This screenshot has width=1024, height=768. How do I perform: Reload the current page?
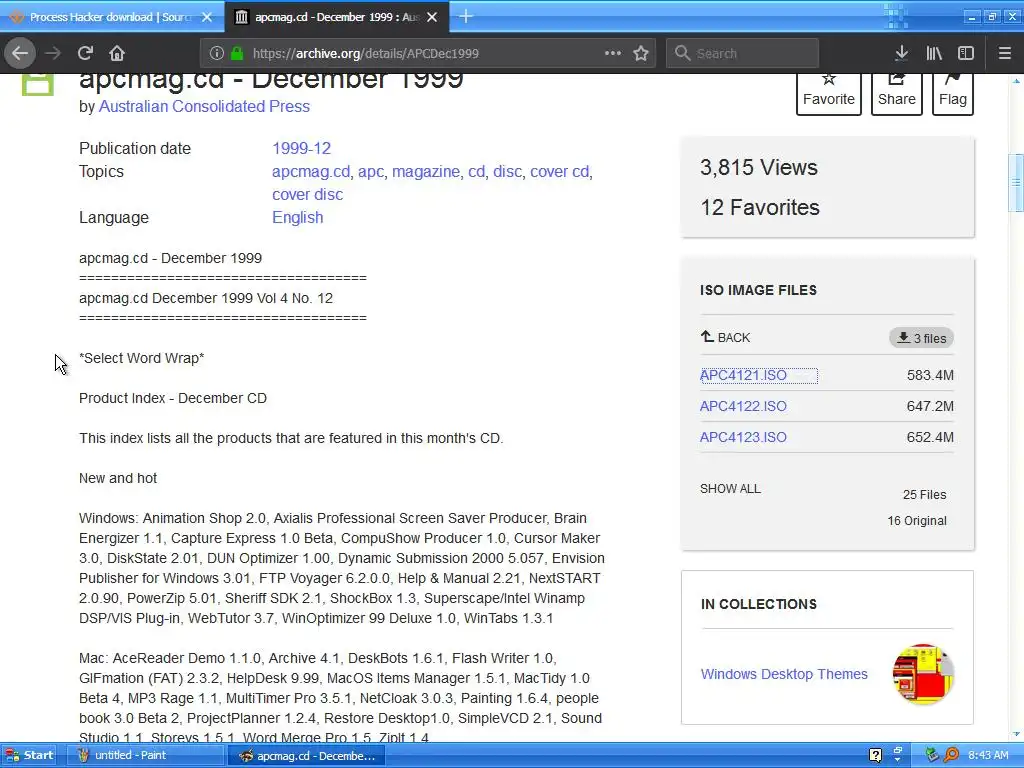coord(85,53)
